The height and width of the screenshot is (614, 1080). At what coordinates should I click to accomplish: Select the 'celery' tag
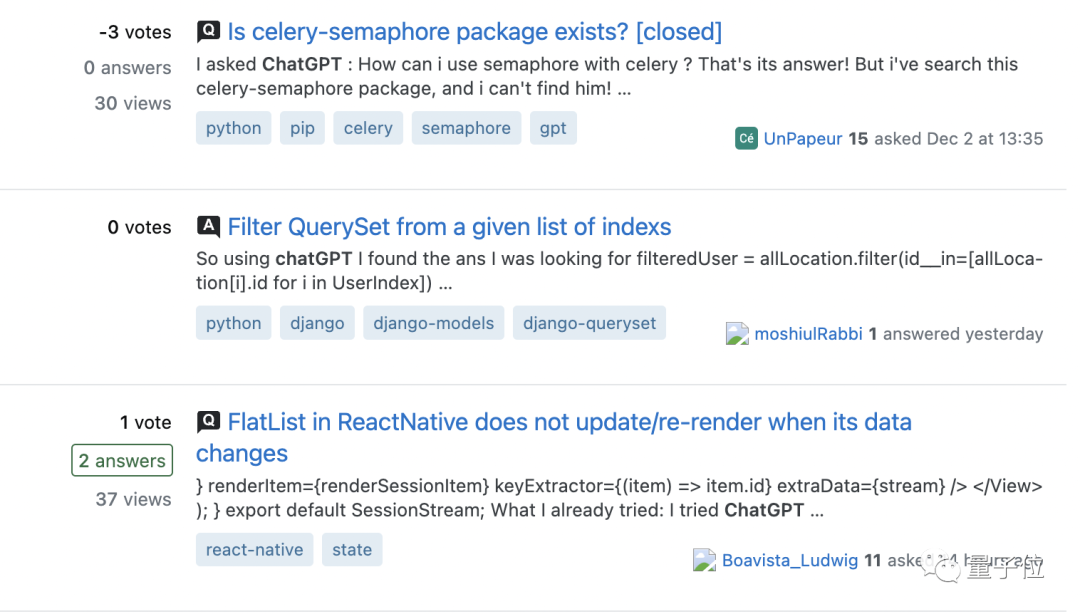pyautogui.click(x=368, y=128)
